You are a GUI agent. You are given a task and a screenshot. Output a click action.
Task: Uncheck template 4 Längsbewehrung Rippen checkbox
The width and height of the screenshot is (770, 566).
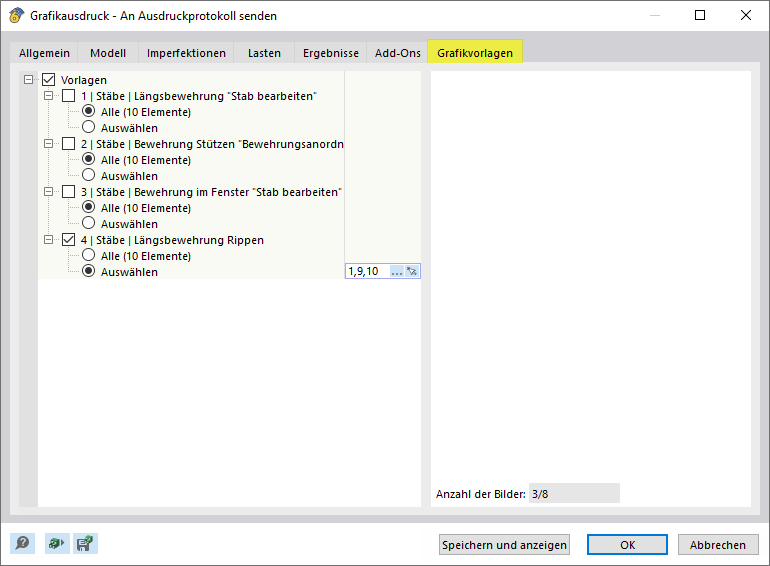click(68, 240)
